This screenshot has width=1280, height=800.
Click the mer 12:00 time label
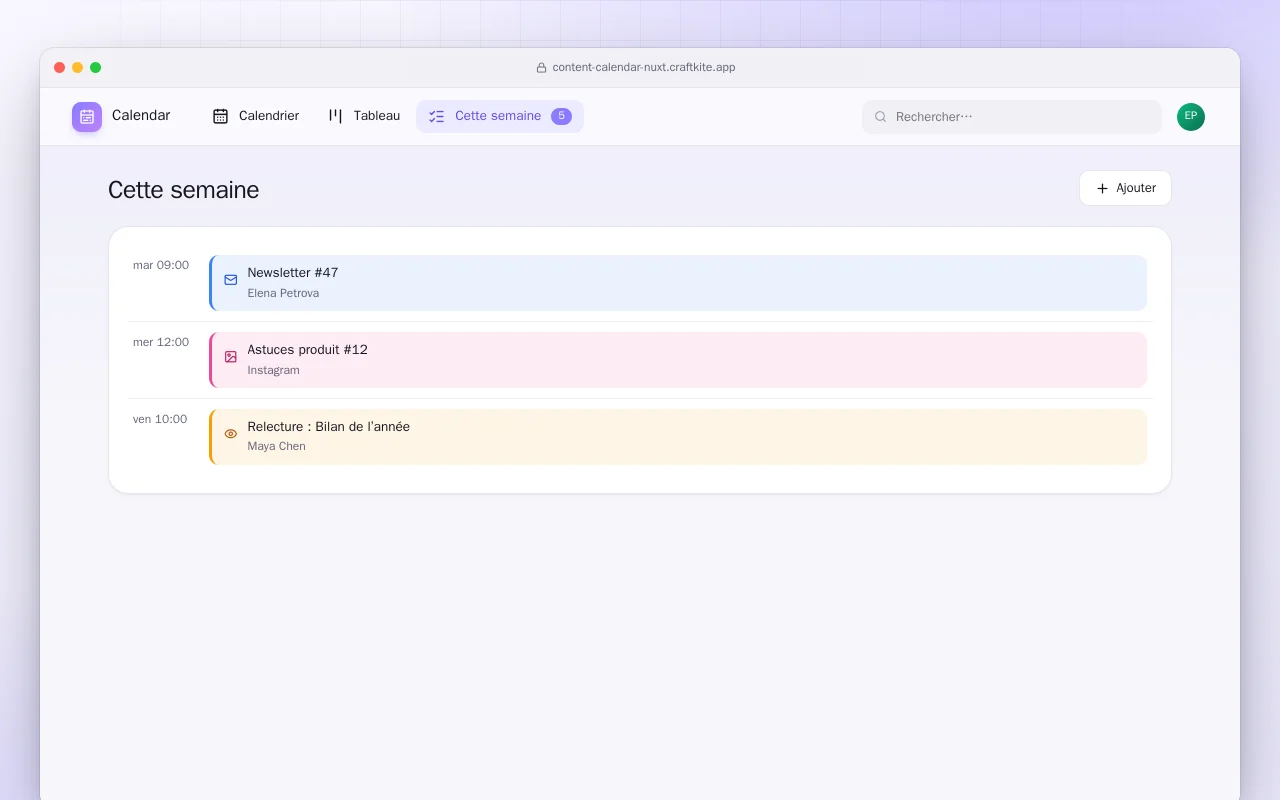(x=161, y=343)
